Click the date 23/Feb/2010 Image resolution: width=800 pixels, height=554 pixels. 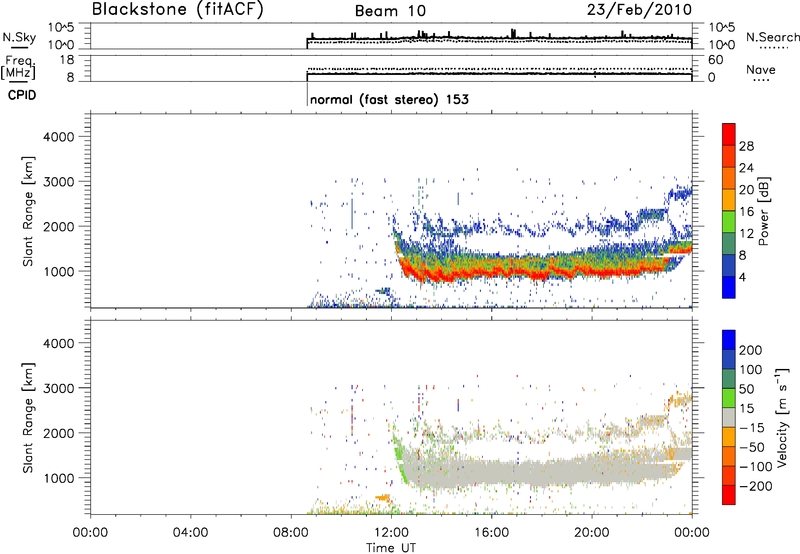click(639, 9)
